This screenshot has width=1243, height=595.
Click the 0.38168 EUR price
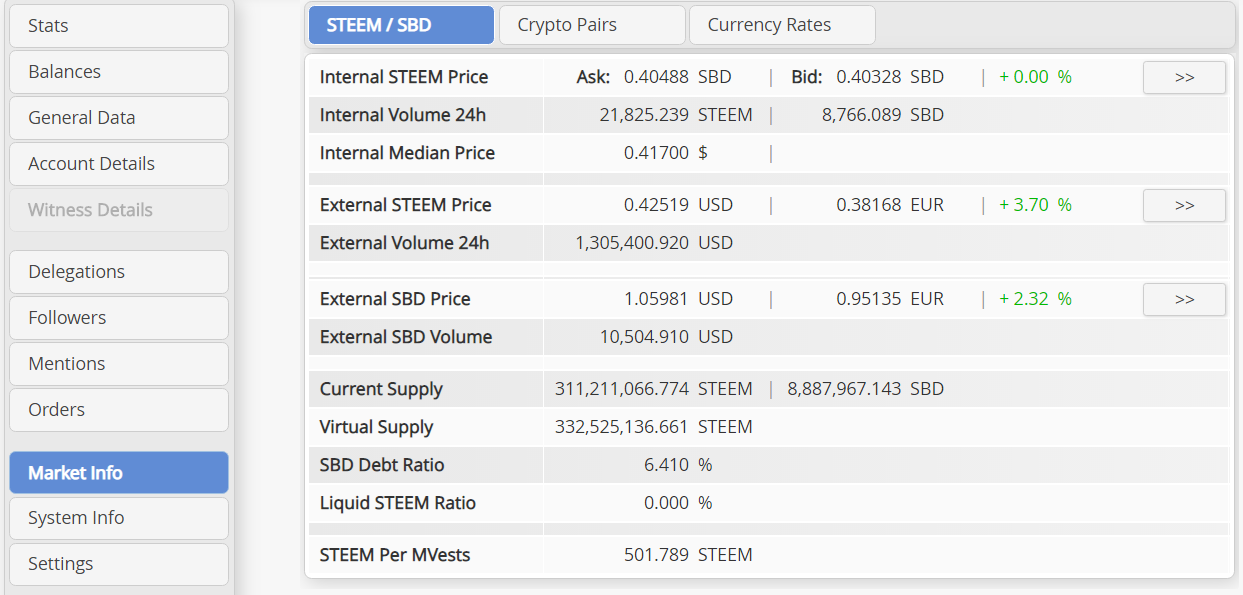[890, 205]
